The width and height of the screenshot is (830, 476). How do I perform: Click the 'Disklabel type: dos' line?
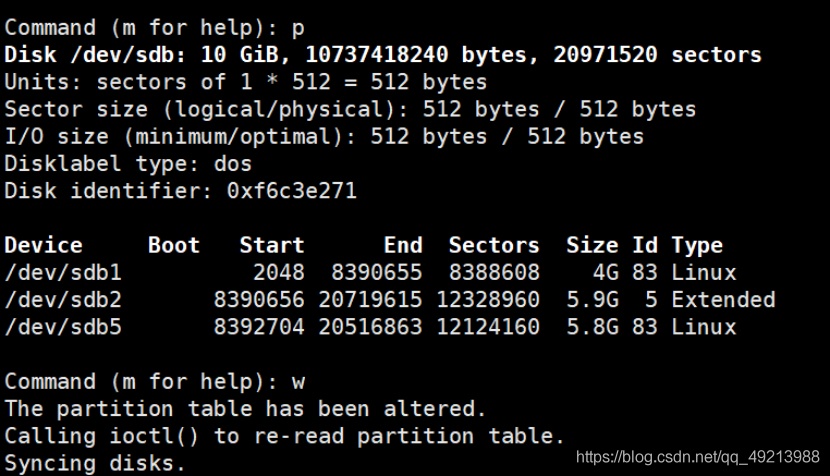128,164
